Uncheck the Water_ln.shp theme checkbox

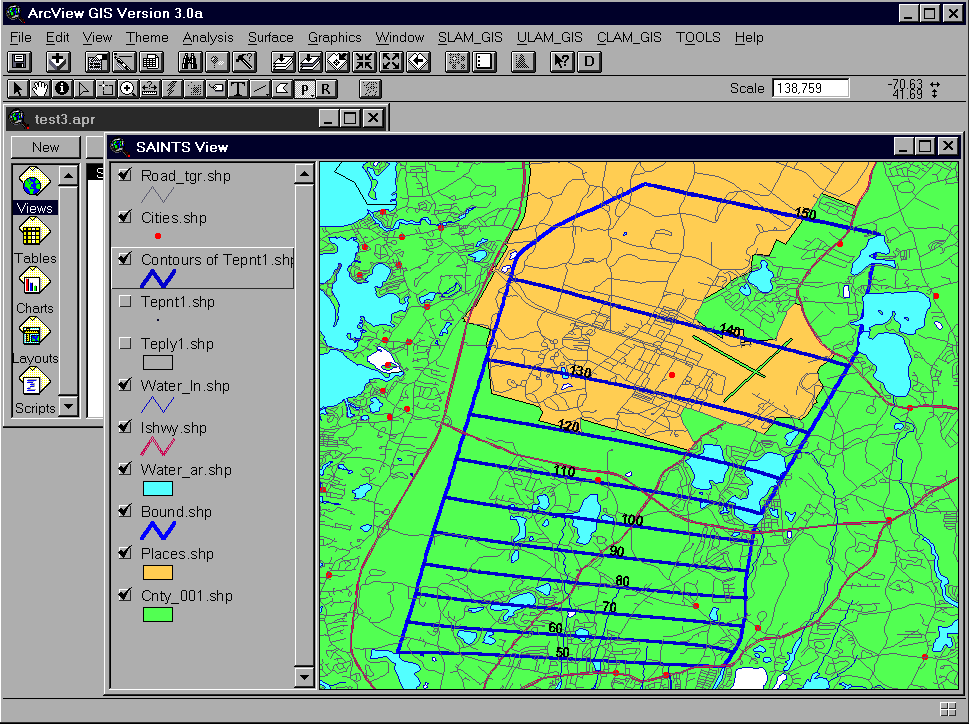[x=125, y=385]
